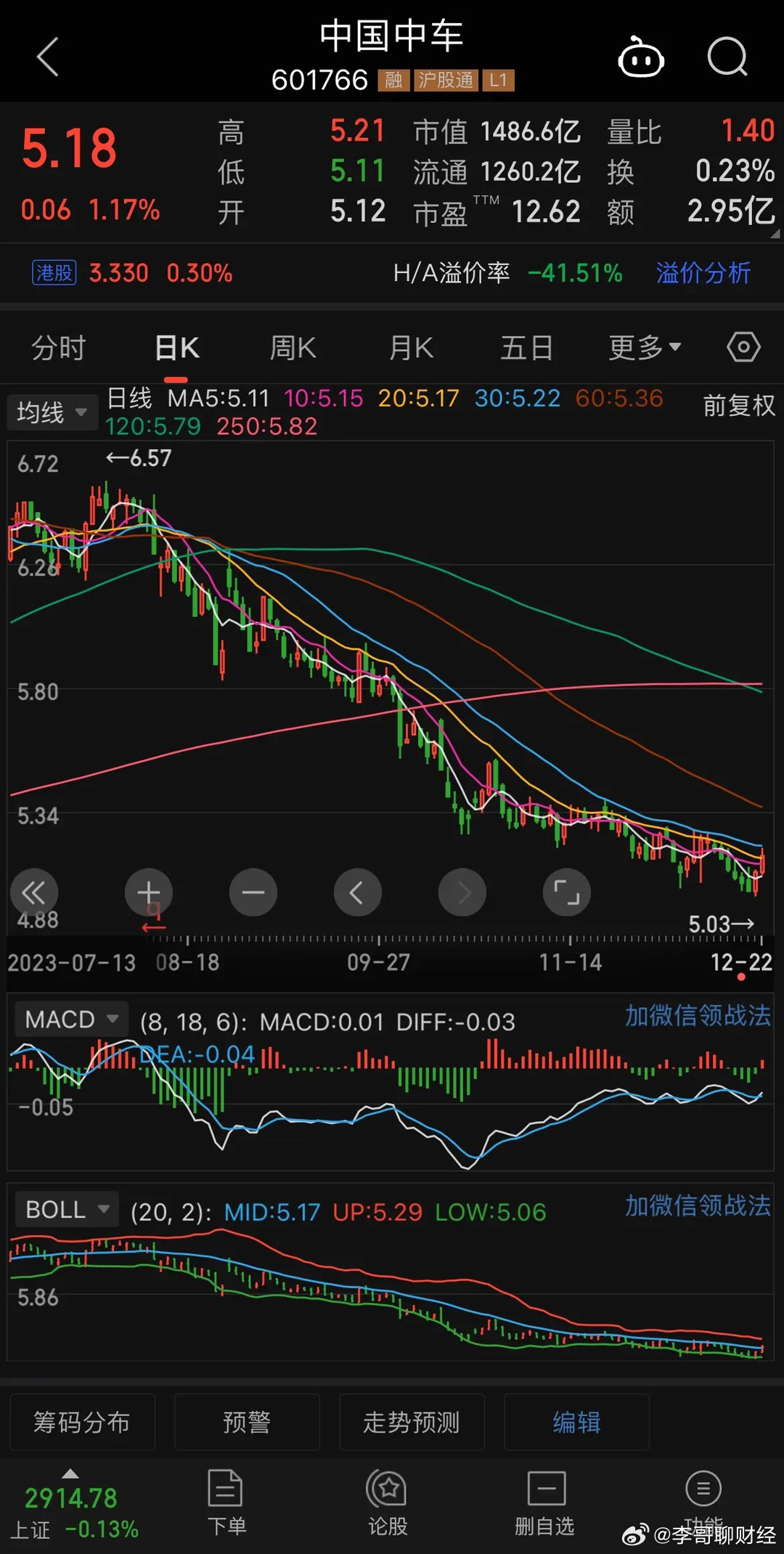
Task: Toggle the 前复权 price adjustment
Action: (x=739, y=405)
